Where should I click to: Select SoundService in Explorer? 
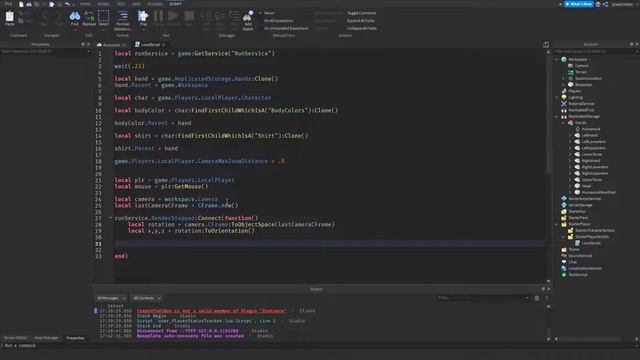click(x=577, y=256)
